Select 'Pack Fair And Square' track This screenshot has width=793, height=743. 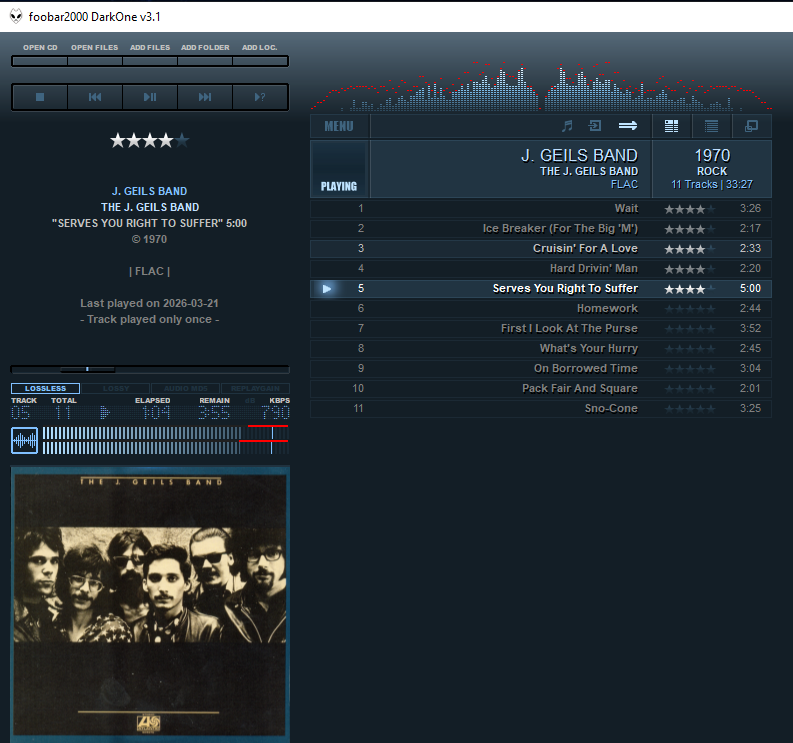click(541, 388)
